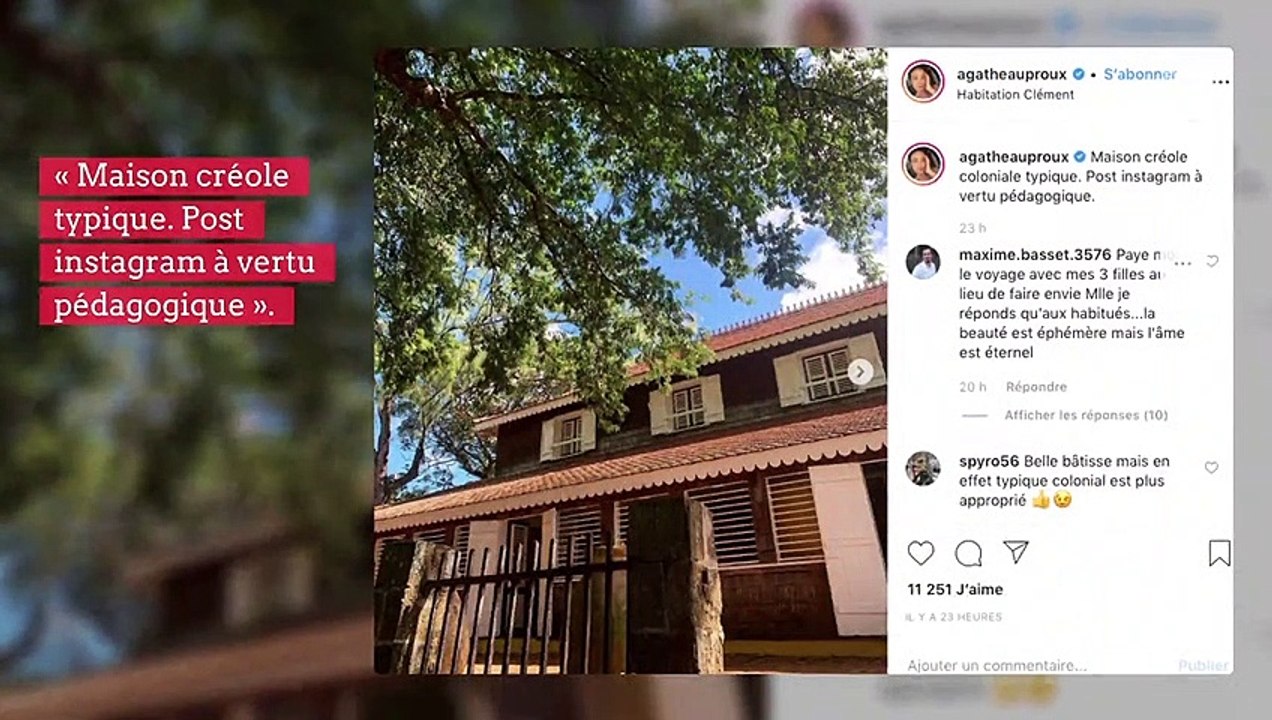Share post via paper plane icon
Image resolution: width=1272 pixels, height=720 pixels.
[1016, 552]
